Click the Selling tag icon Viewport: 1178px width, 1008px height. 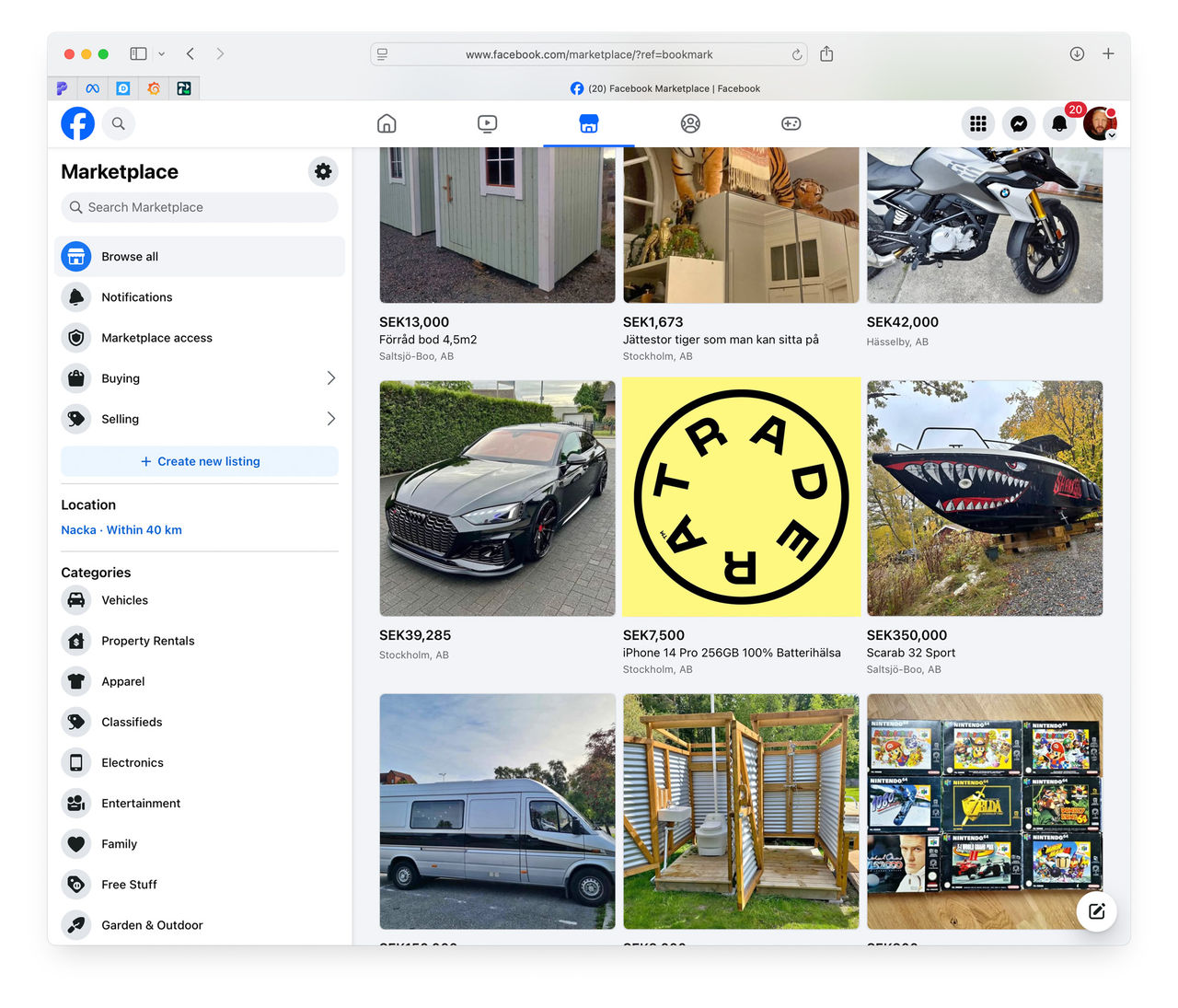click(76, 419)
